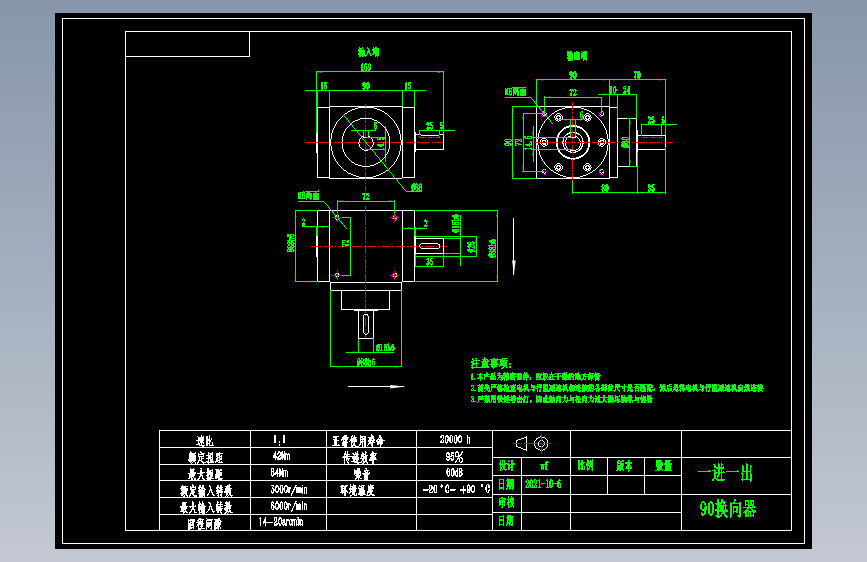Select the drawing name "90换向器"

click(x=728, y=509)
